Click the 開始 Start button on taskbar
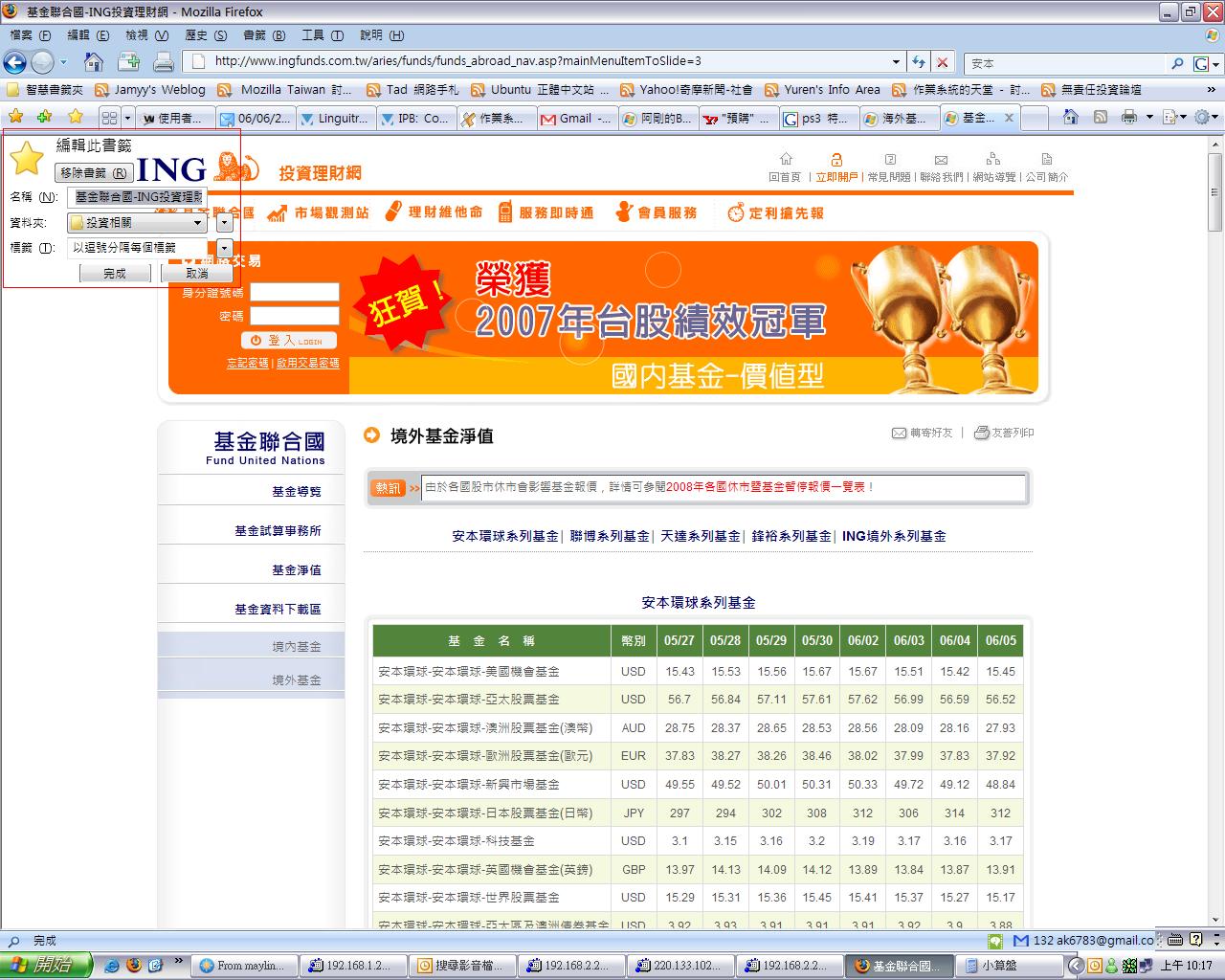The width and height of the screenshot is (1225, 980). click(x=46, y=965)
